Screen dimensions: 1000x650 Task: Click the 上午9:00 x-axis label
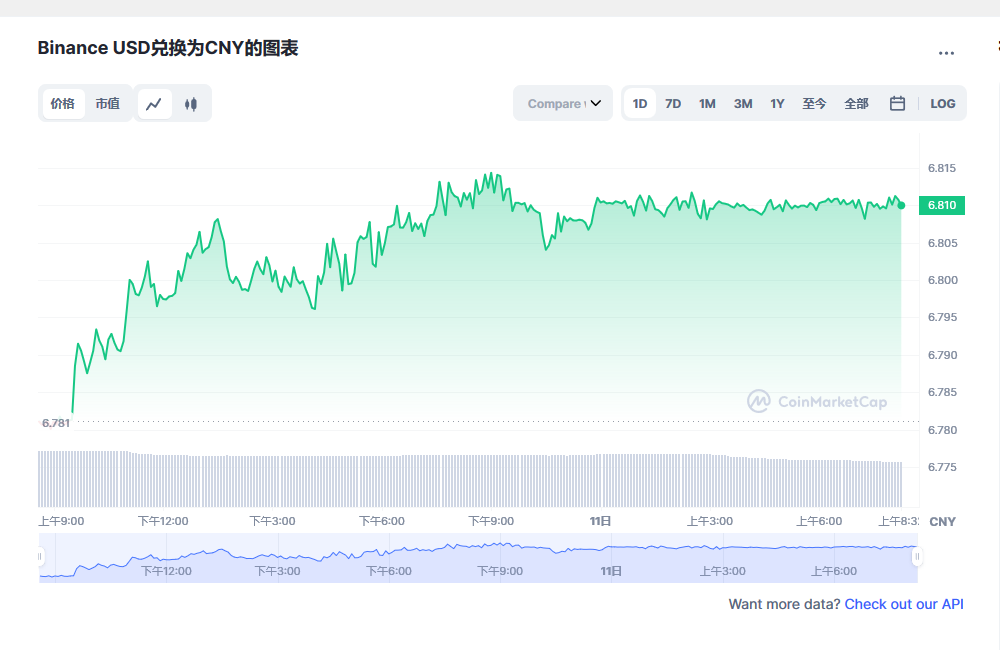point(61,521)
